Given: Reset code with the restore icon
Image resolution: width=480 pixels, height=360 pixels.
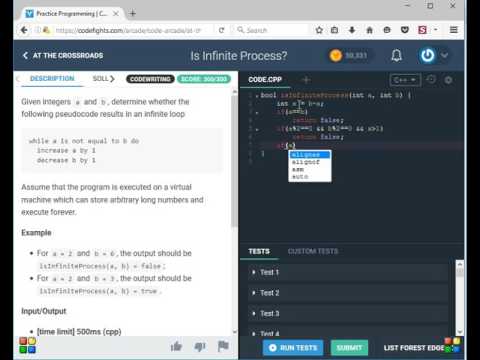Looking at the screenshot, I should click(431, 79).
